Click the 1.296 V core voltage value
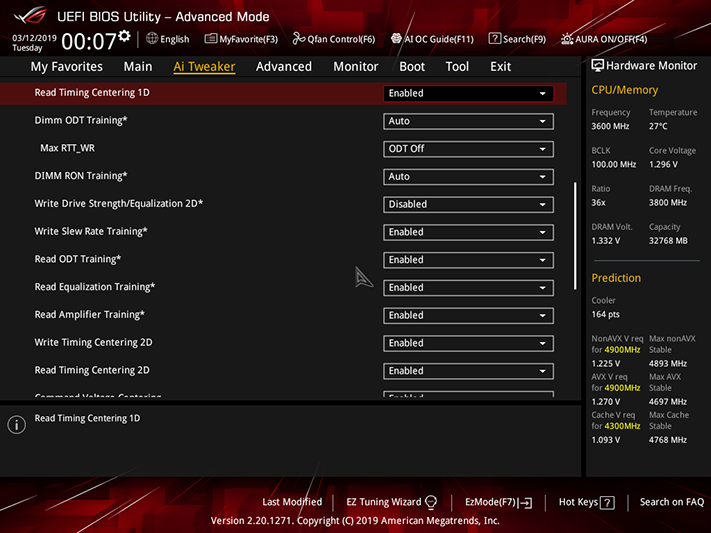711x533 pixels. [x=663, y=164]
